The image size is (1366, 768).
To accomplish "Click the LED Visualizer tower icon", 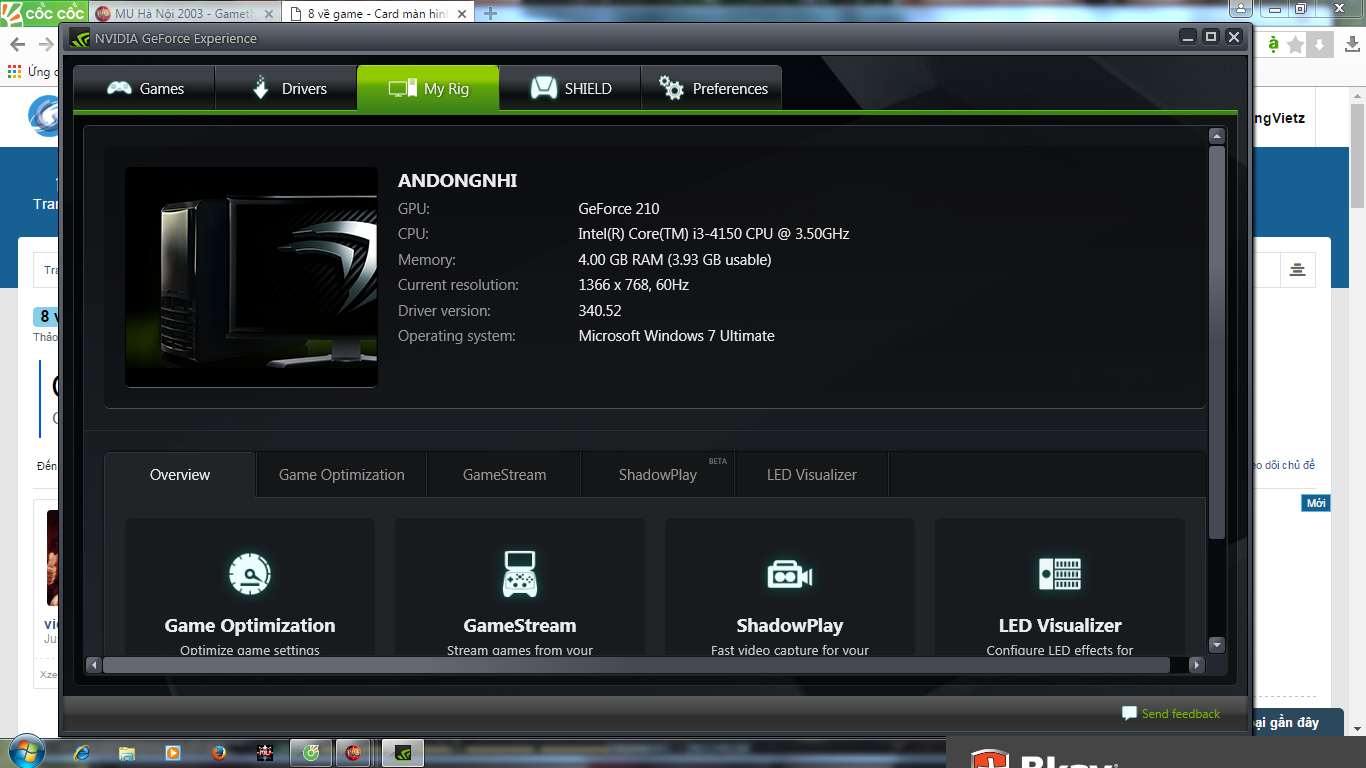I will pos(1060,573).
